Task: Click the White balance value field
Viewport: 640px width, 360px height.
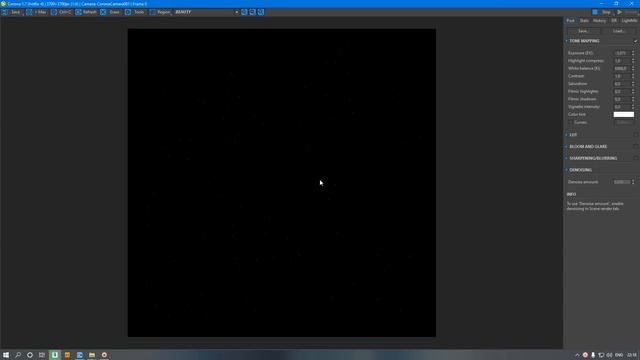Action: click(622, 69)
